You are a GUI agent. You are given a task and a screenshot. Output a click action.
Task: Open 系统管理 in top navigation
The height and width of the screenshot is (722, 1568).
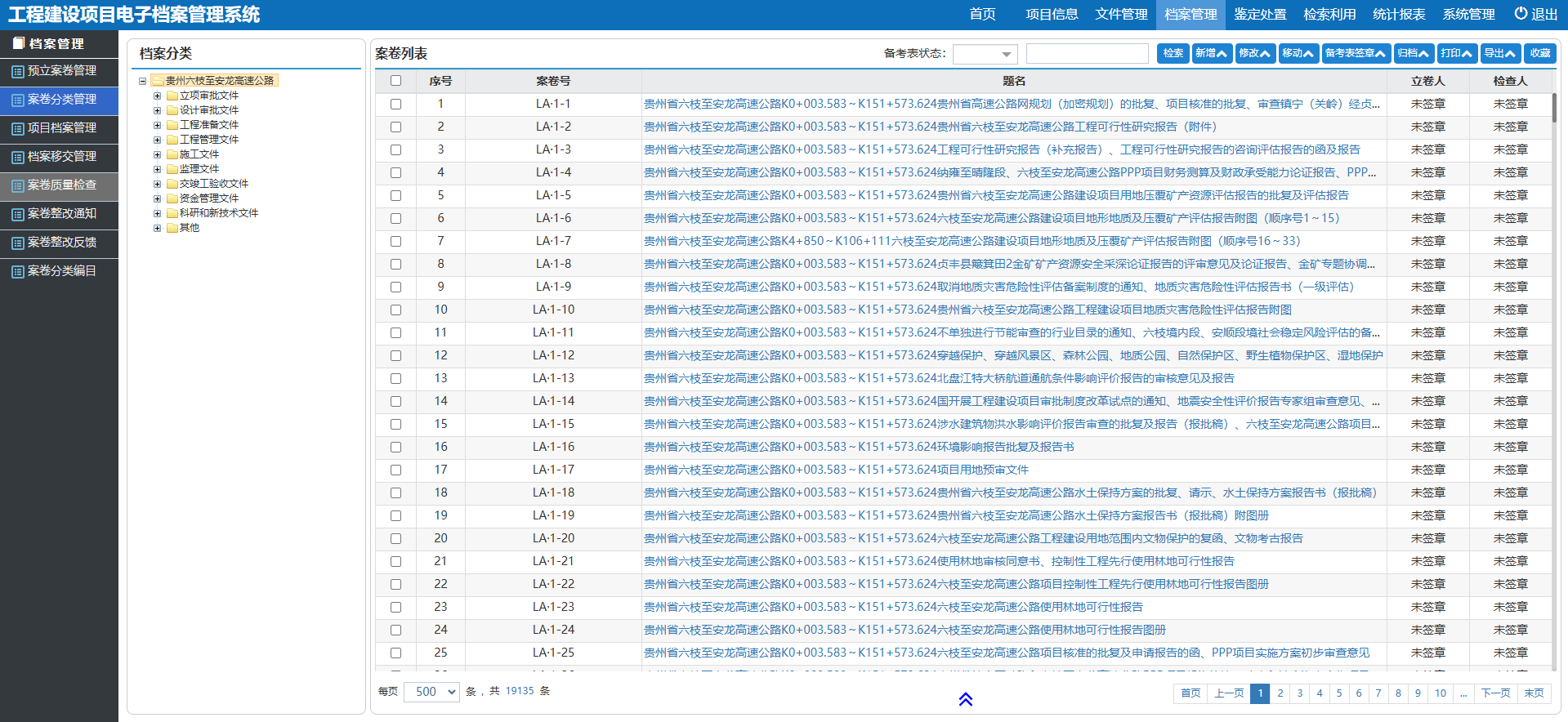pyautogui.click(x=1468, y=14)
